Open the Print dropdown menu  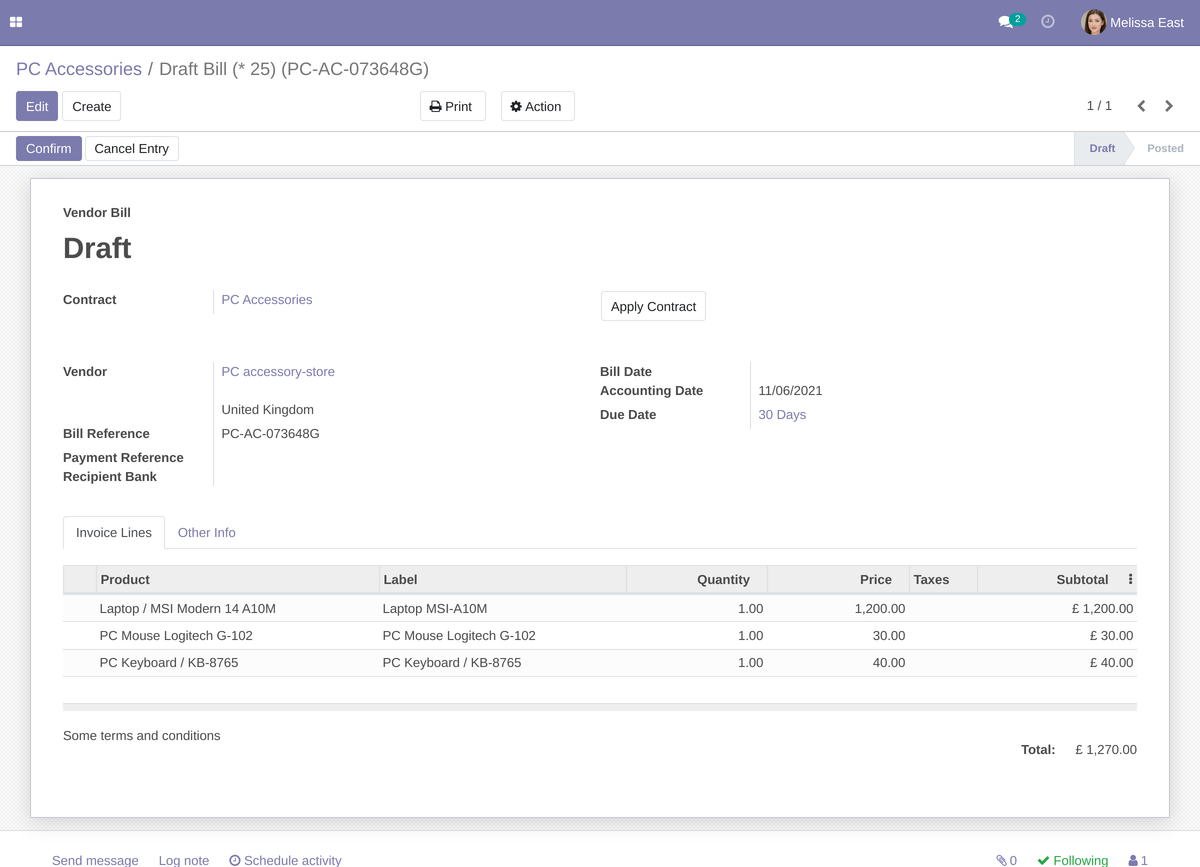point(452,107)
